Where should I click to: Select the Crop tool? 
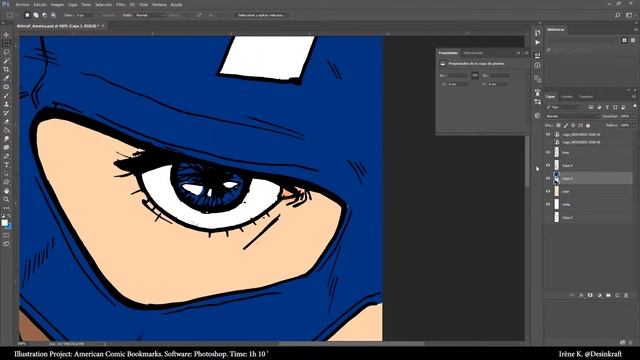click(x=6, y=69)
